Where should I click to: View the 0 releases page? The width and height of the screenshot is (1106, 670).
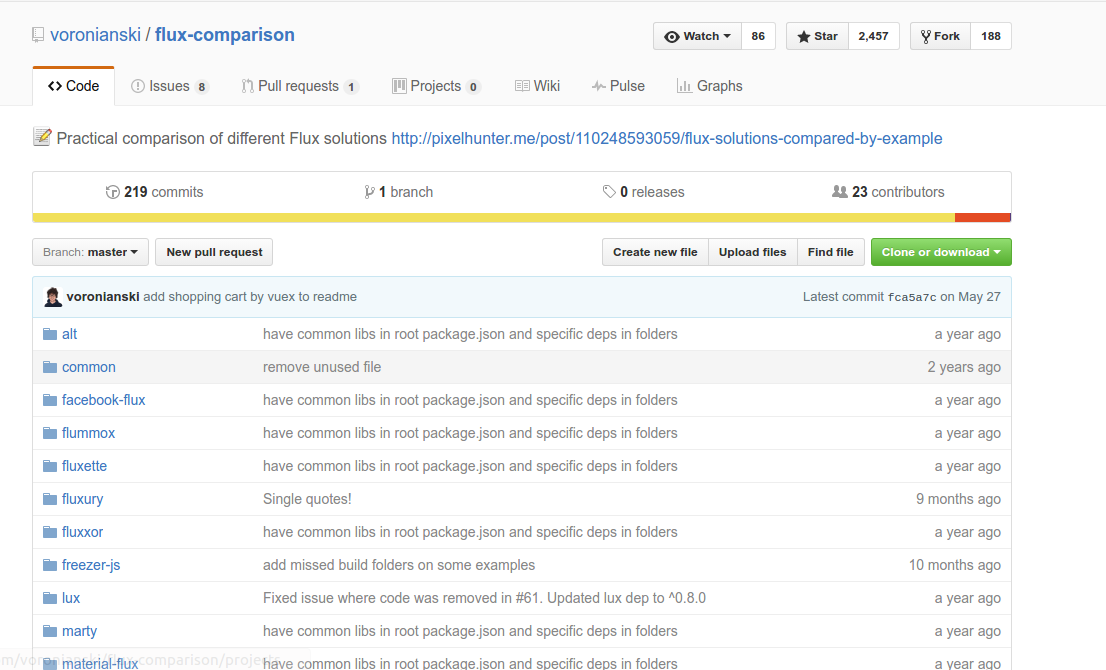tap(643, 192)
